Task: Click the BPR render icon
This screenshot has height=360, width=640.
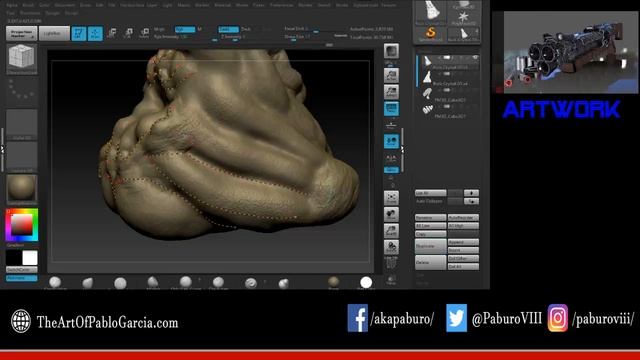Action: (391, 51)
